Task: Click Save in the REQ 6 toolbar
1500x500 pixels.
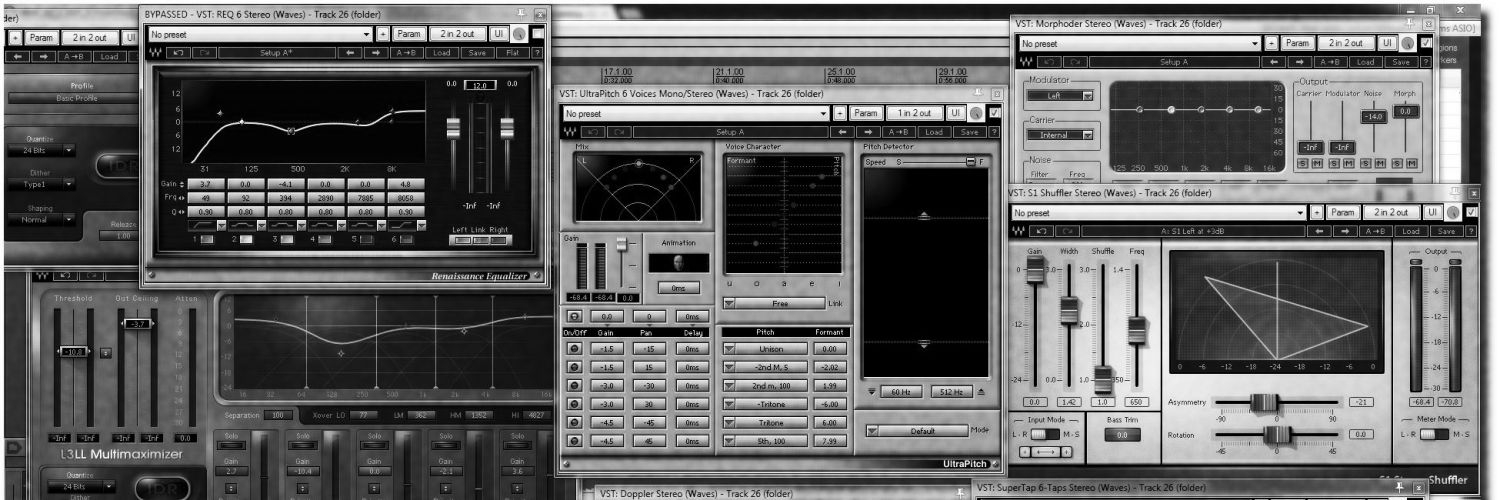Action: [x=477, y=53]
